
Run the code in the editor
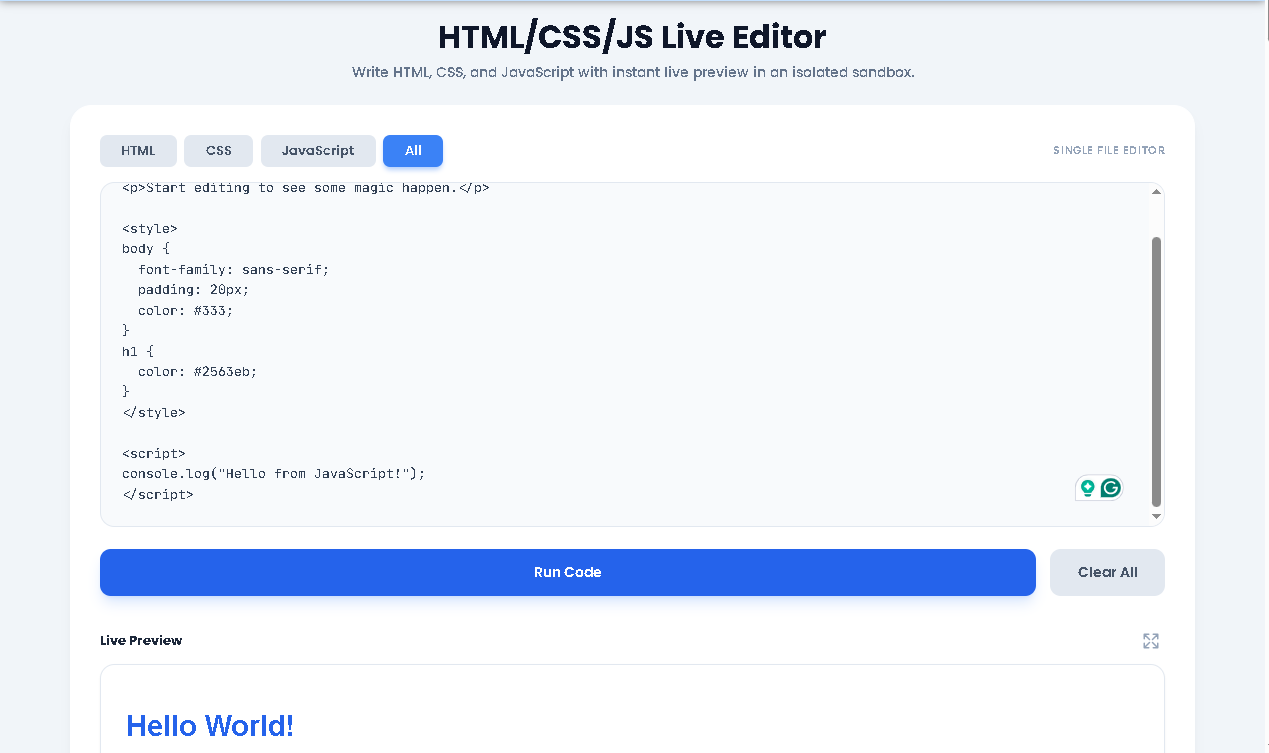pyautogui.click(x=567, y=572)
